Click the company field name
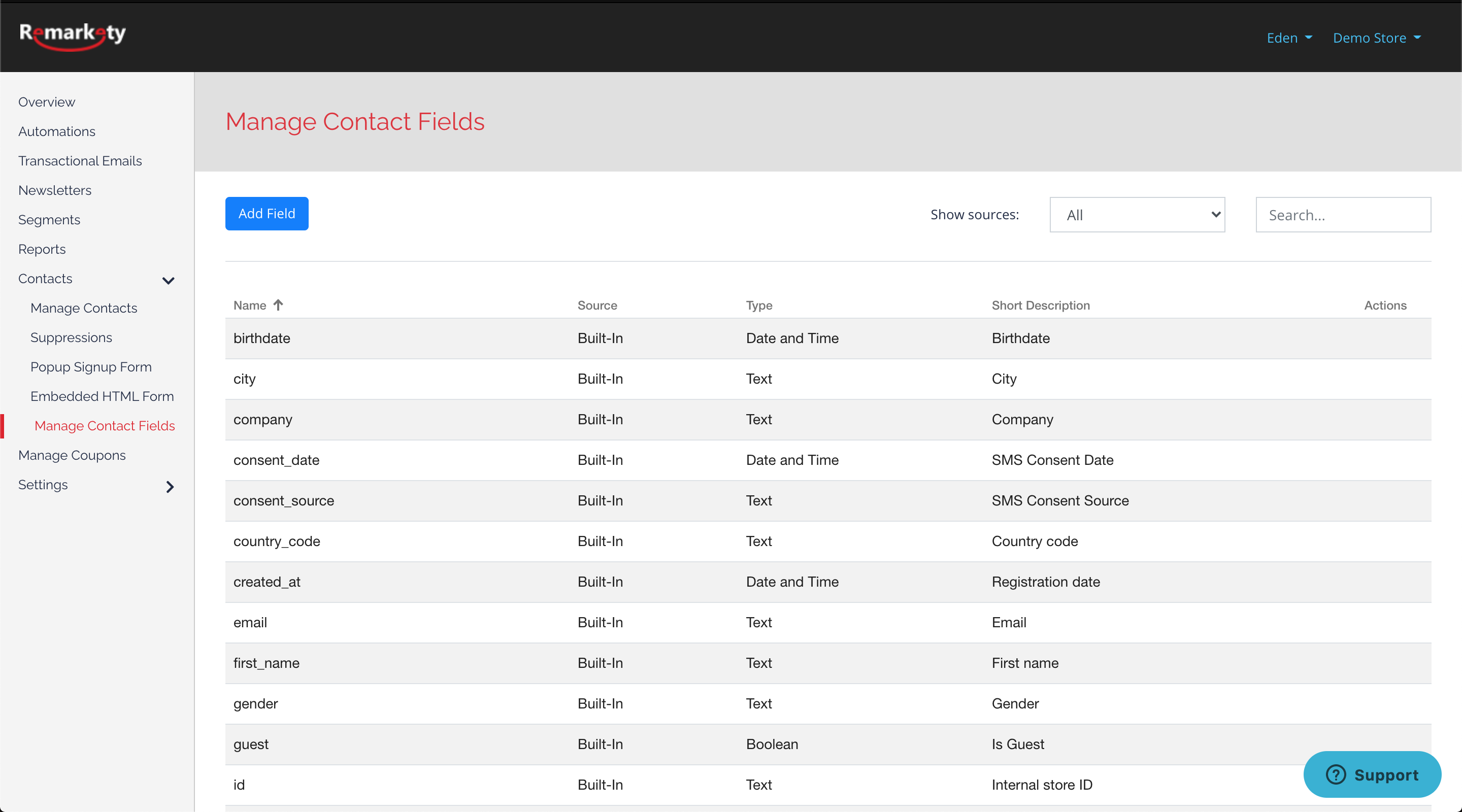 click(263, 419)
